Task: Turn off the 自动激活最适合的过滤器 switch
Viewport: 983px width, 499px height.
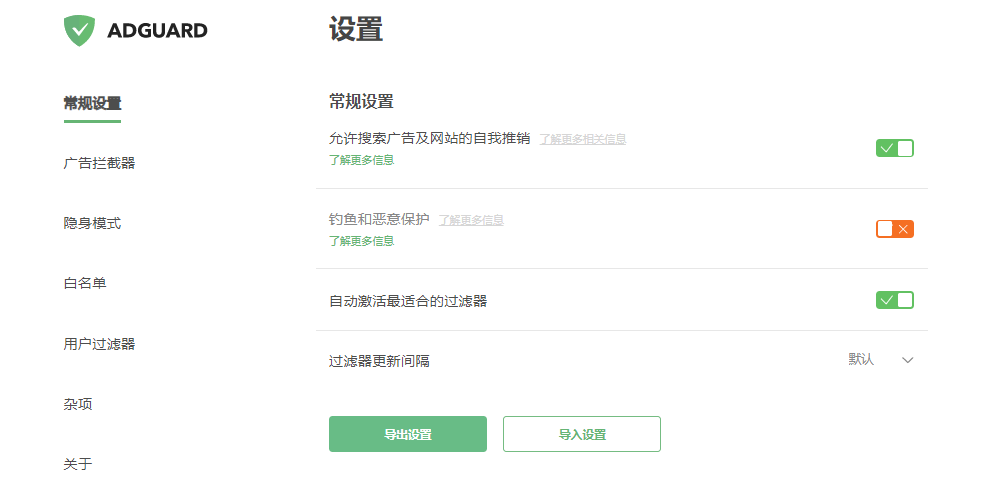Action: click(895, 300)
